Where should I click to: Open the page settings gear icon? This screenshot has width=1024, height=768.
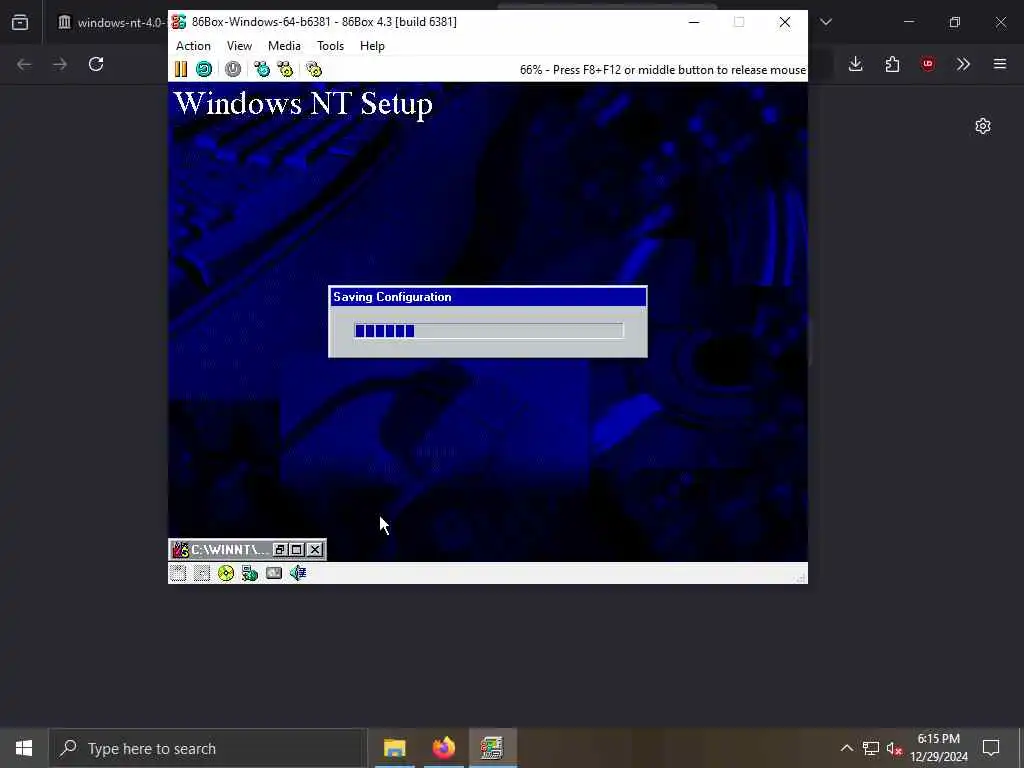[983, 126]
